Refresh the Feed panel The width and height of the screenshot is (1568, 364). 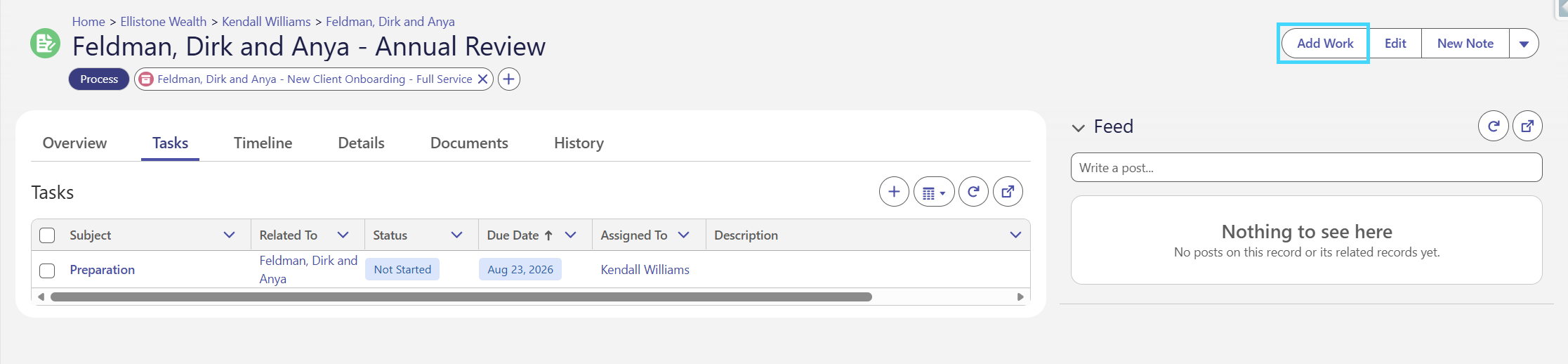point(1494,126)
